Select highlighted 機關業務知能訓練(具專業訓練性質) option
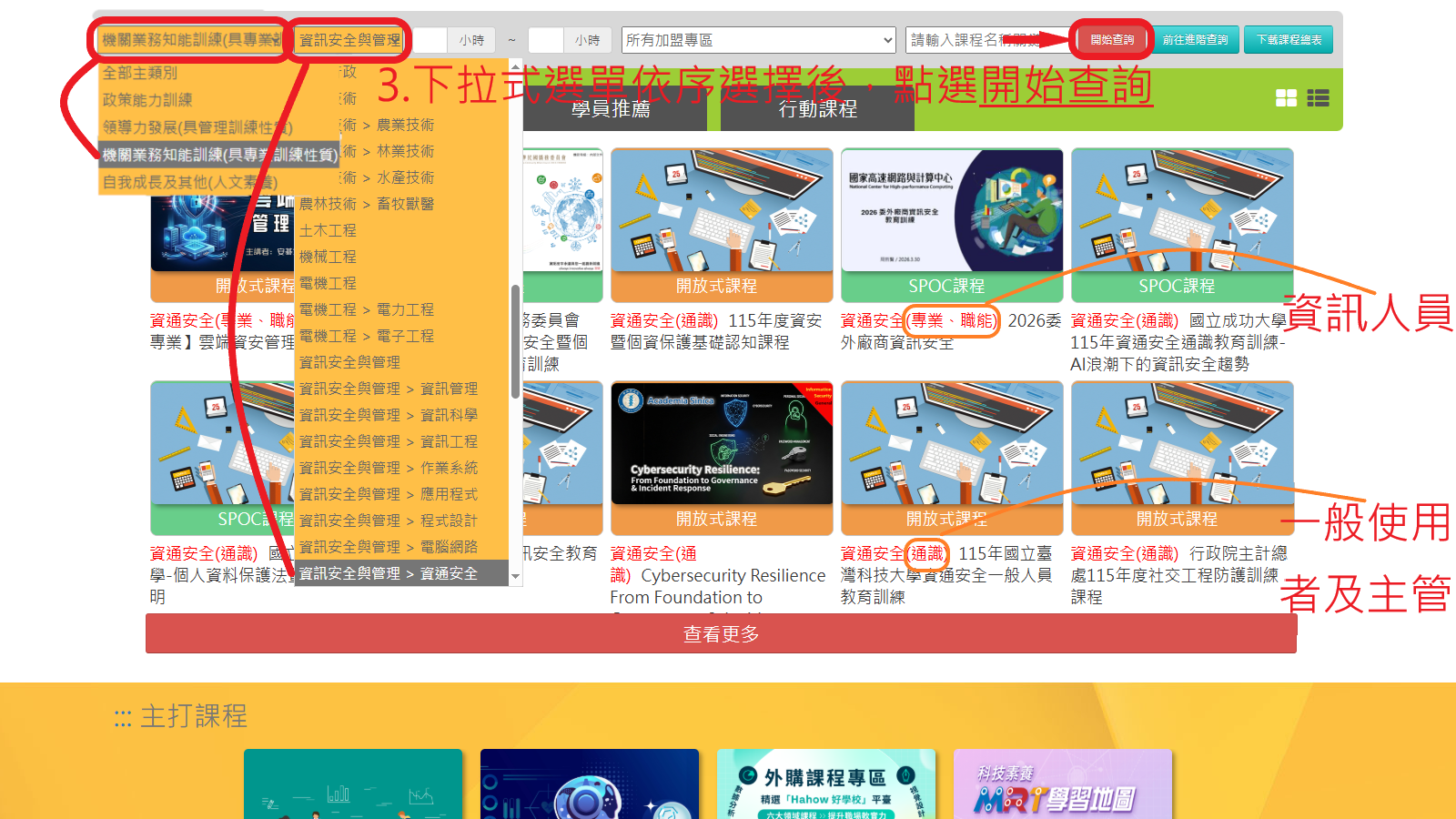The width and height of the screenshot is (1456, 819). pos(218,155)
